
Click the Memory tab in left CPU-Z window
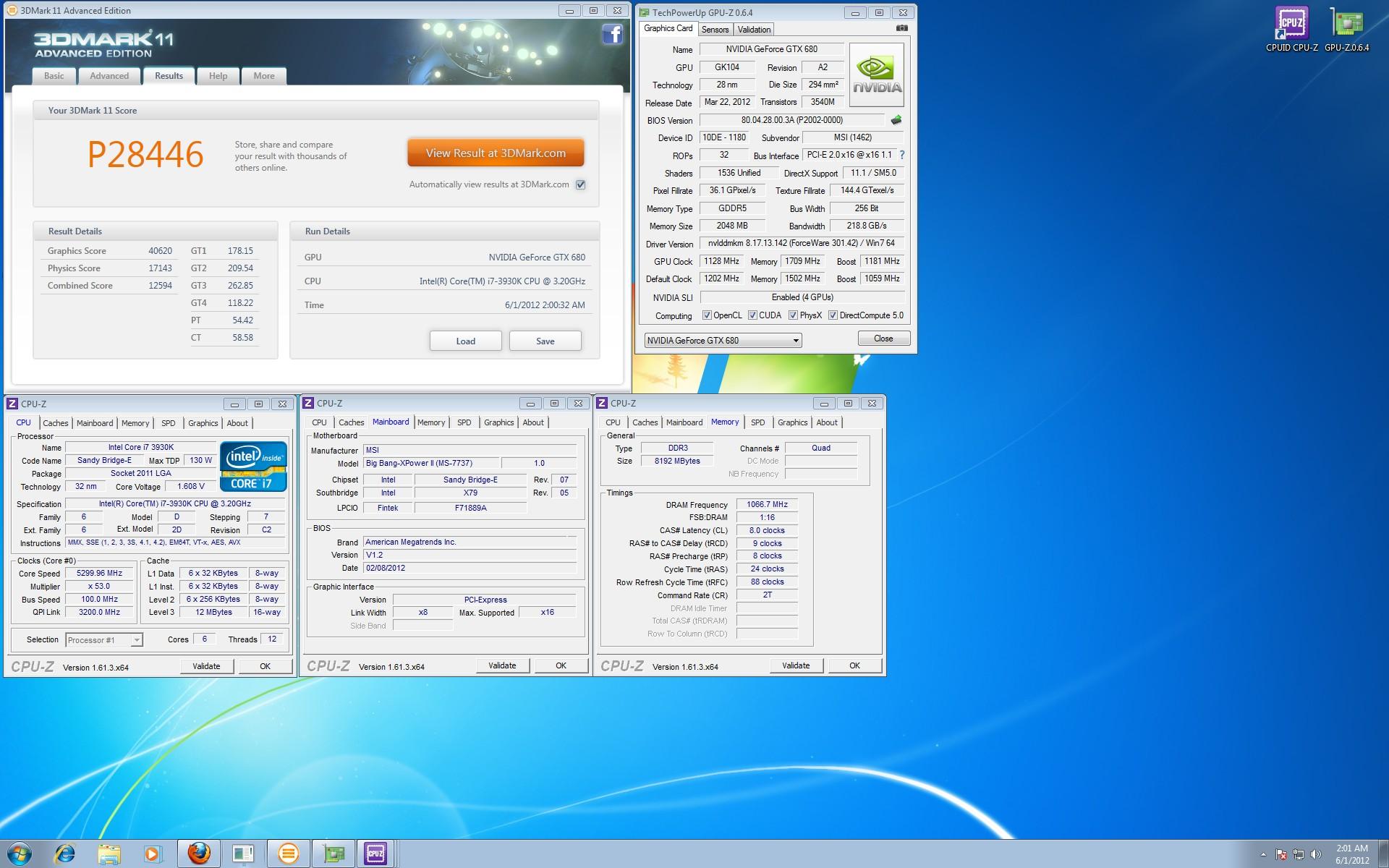click(x=135, y=423)
